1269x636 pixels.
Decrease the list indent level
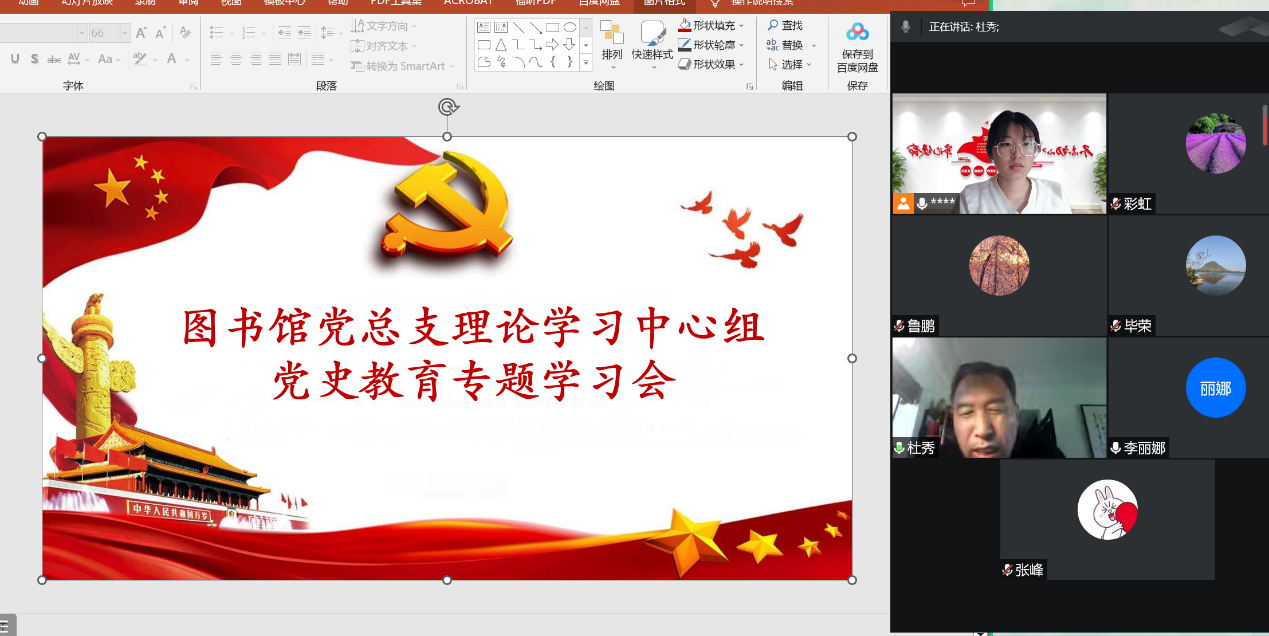[284, 33]
